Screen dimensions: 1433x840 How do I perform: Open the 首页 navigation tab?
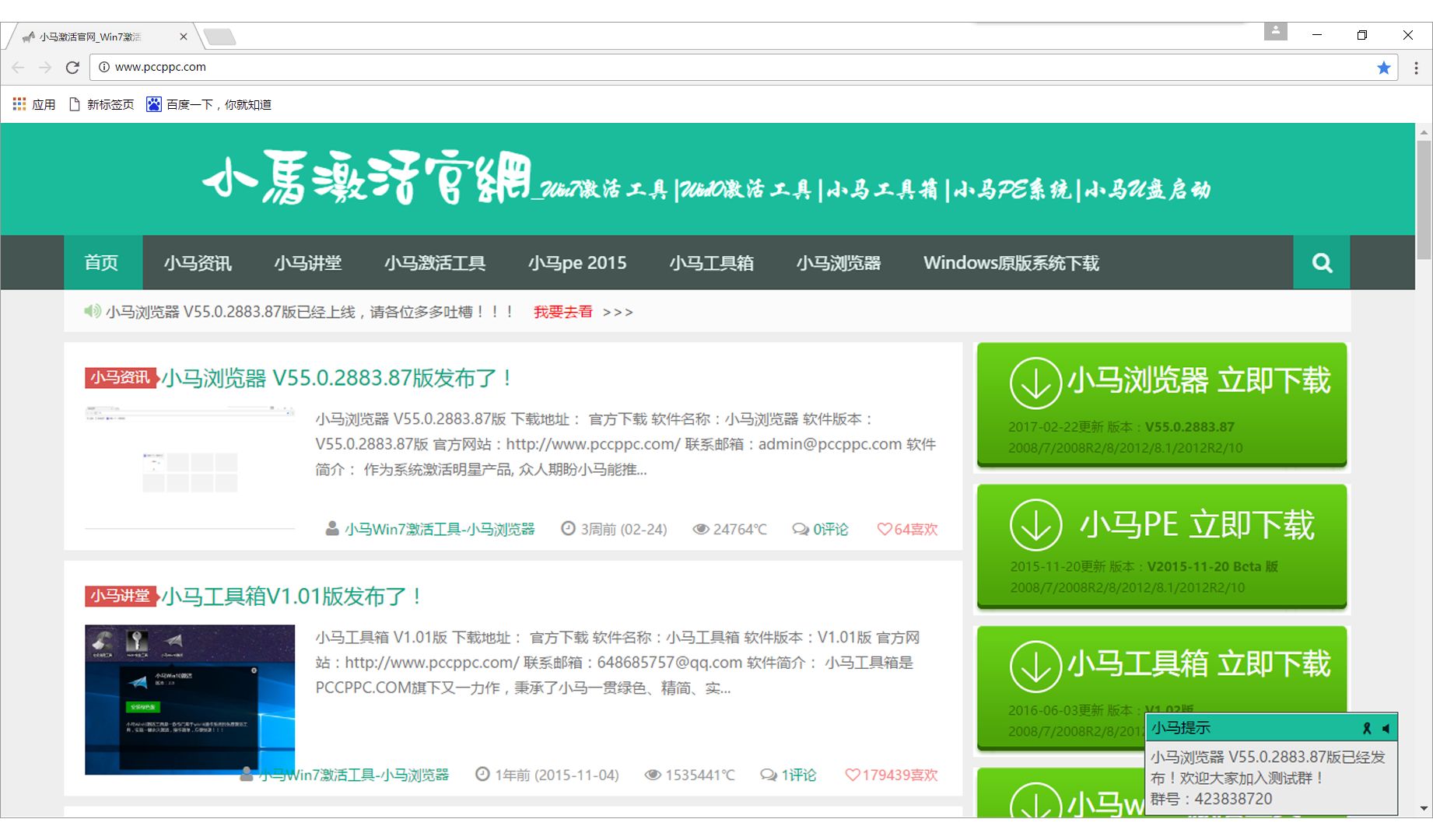pyautogui.click(x=103, y=263)
